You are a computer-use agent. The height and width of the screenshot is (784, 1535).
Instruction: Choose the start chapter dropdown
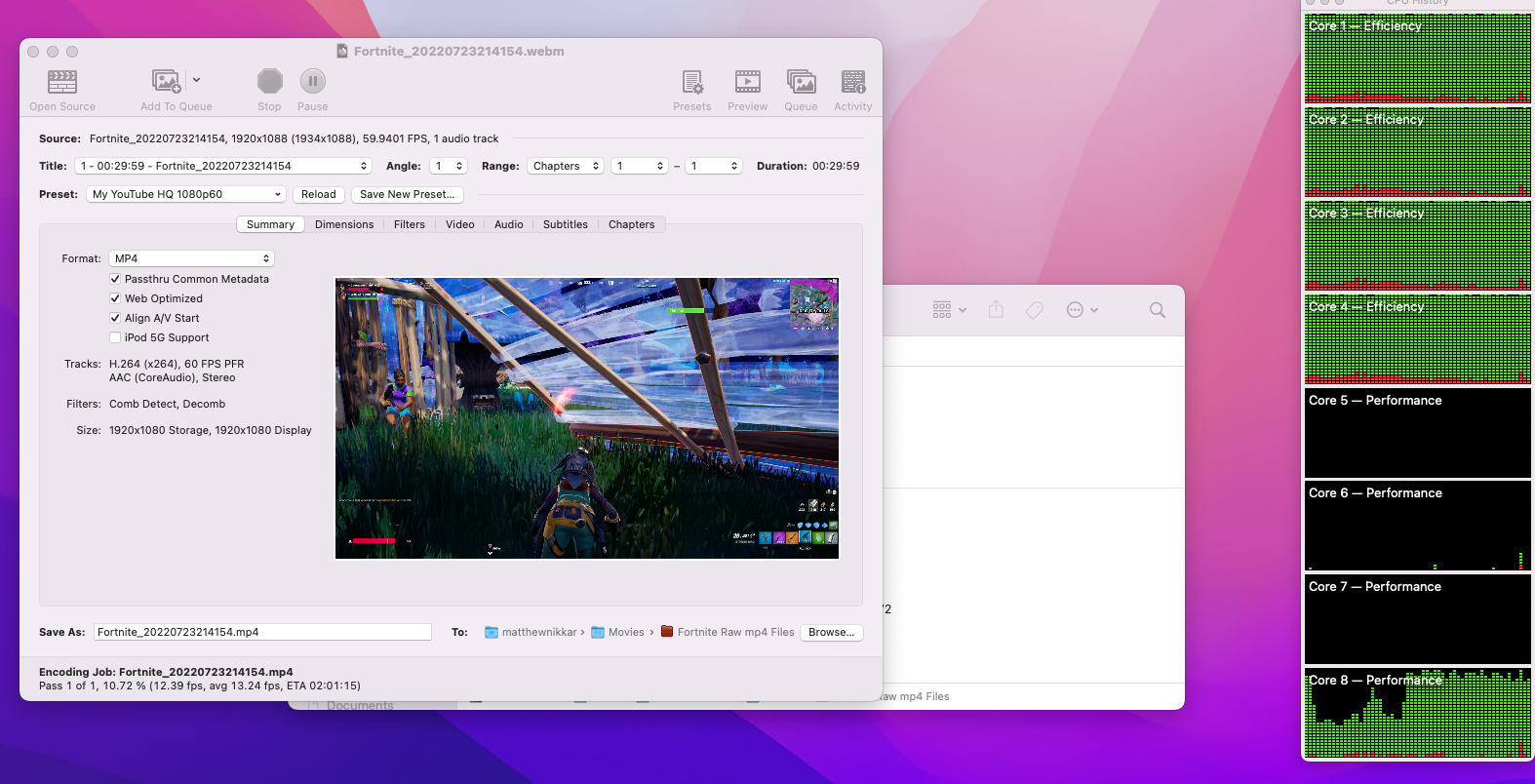(640, 166)
